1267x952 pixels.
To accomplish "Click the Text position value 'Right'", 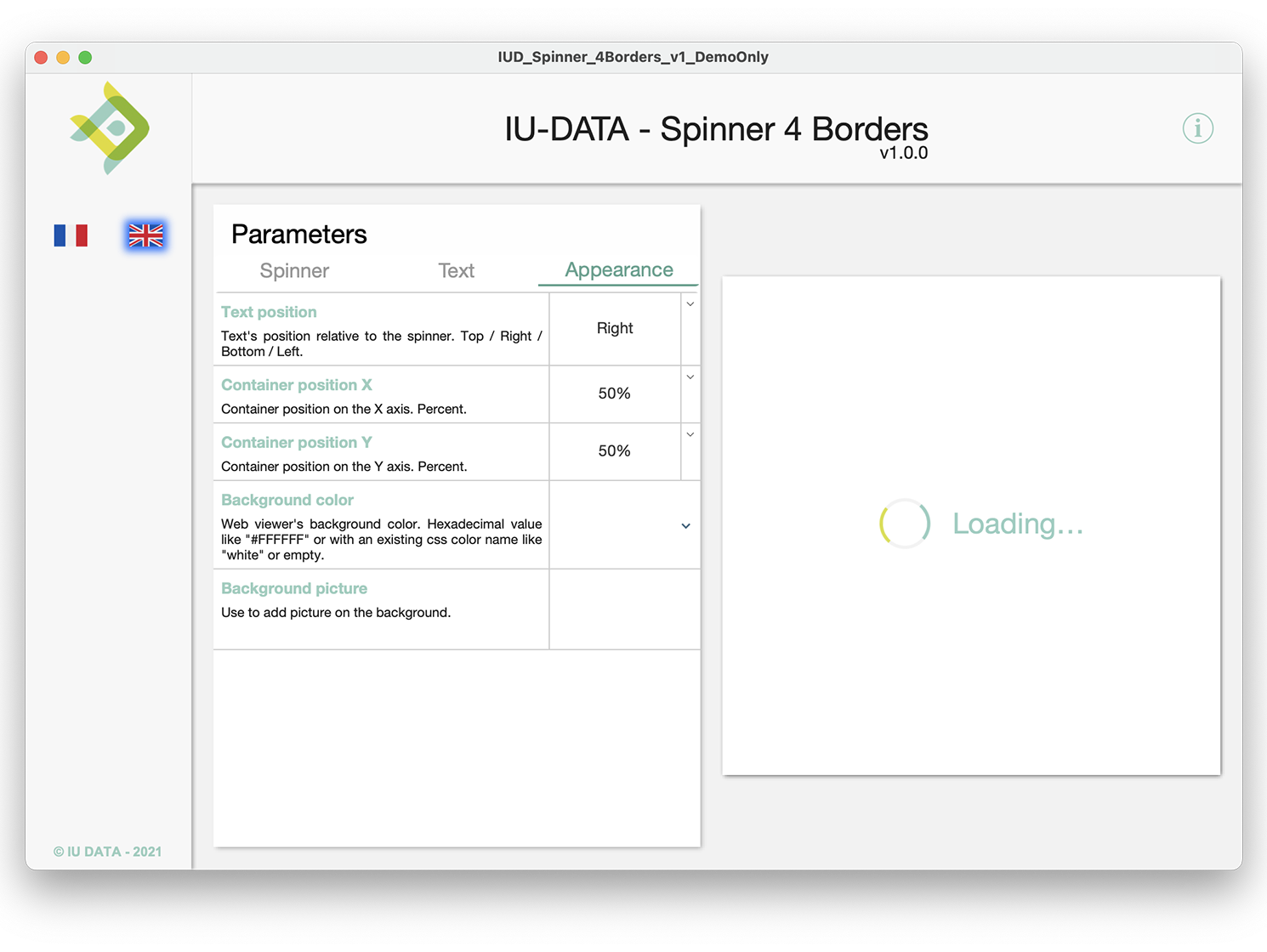I will click(x=615, y=328).
